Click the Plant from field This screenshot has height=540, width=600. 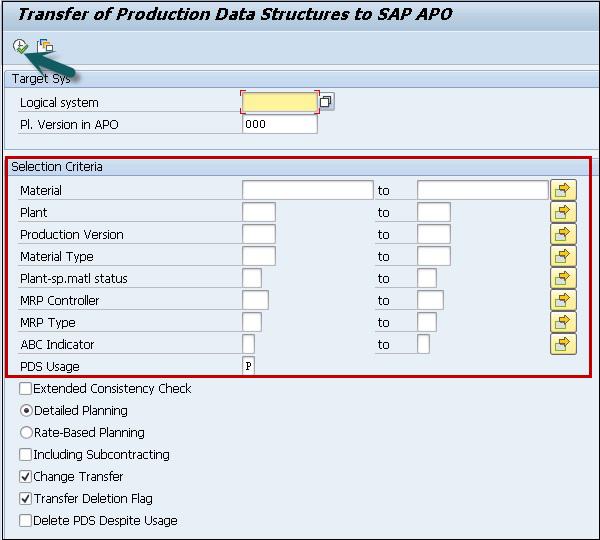click(259, 212)
